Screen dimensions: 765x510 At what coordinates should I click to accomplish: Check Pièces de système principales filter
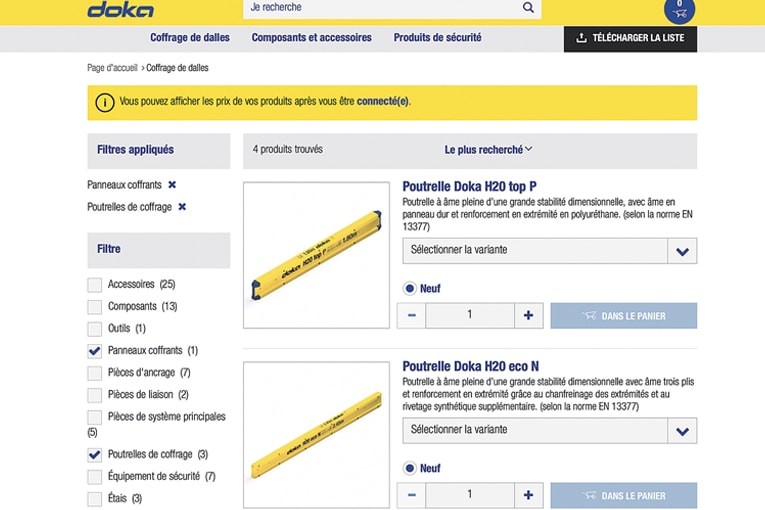(x=95, y=417)
